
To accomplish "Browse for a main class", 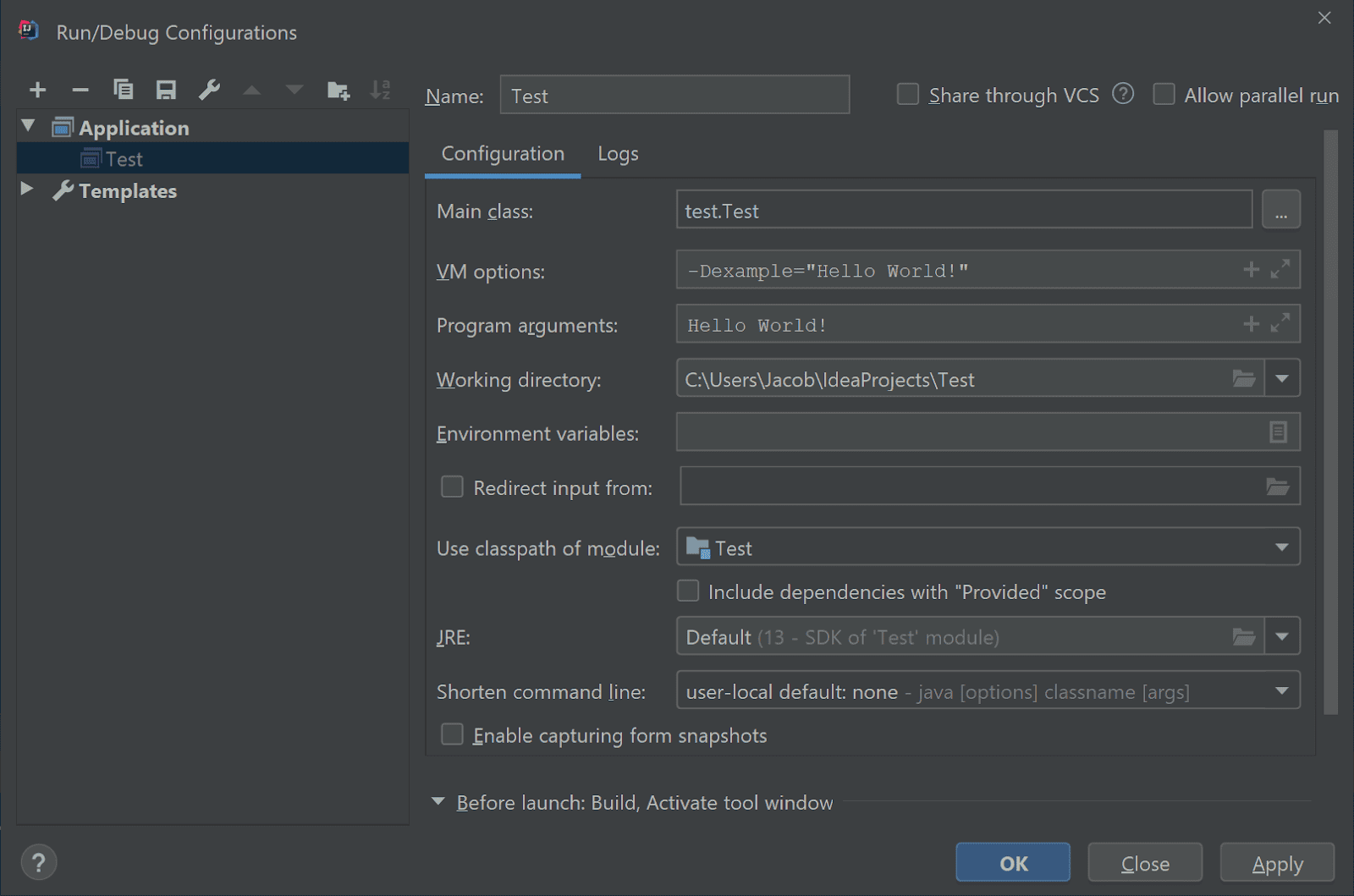I will (x=1281, y=209).
